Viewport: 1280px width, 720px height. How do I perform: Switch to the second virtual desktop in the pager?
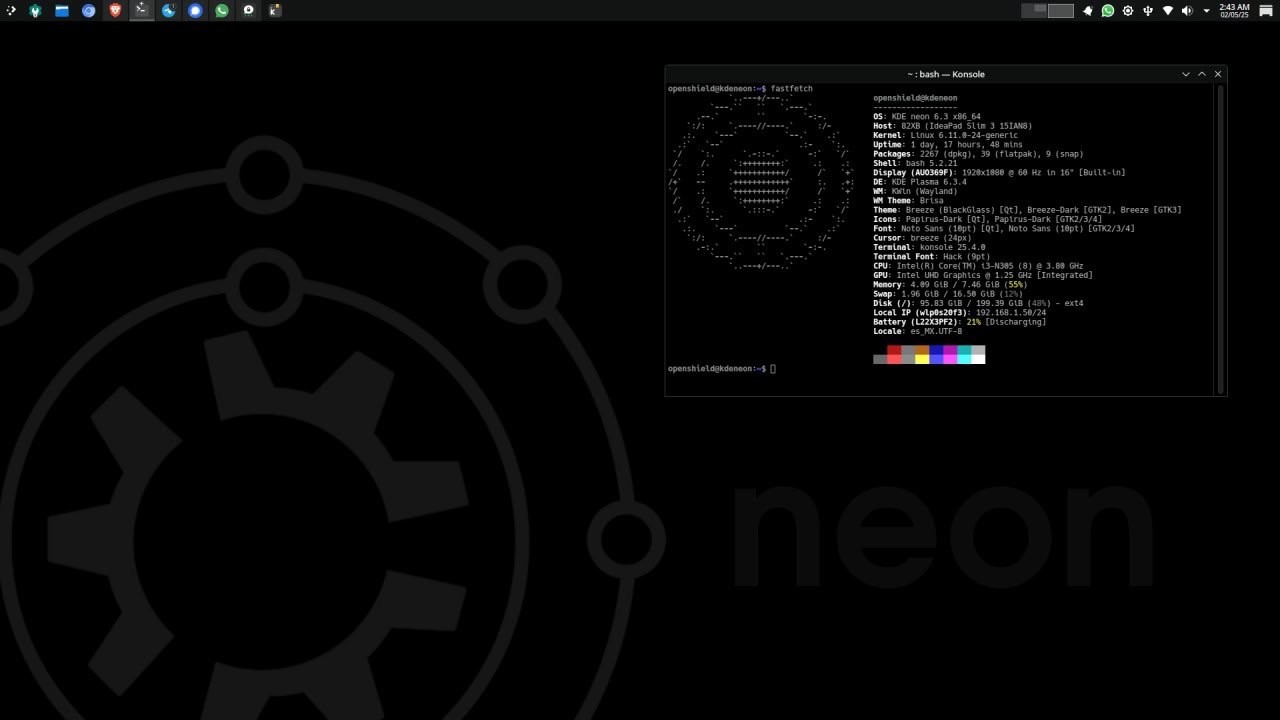pyautogui.click(x=1061, y=11)
